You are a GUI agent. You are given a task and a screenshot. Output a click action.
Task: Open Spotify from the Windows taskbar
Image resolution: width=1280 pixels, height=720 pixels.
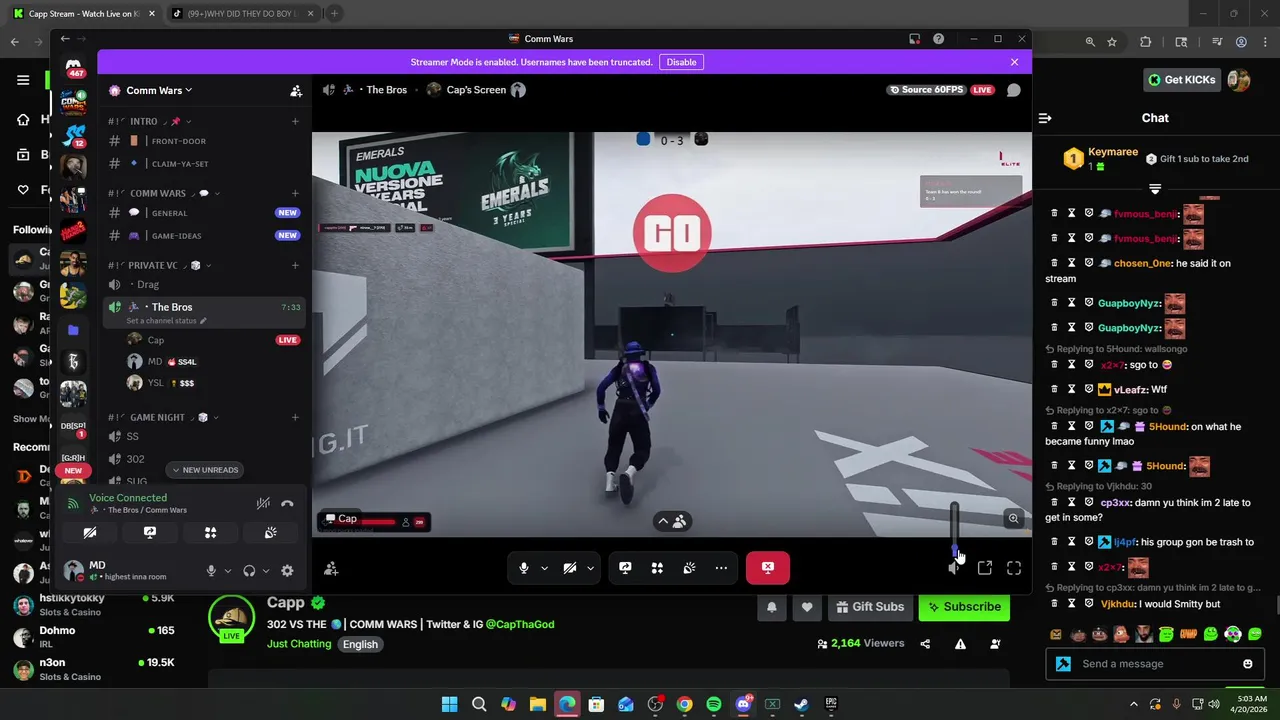[714, 704]
